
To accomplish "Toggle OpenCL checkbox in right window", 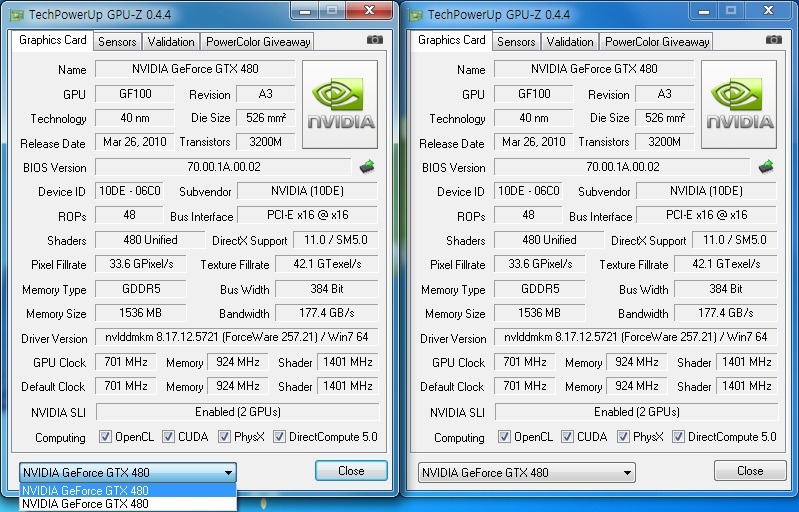I will pos(504,437).
